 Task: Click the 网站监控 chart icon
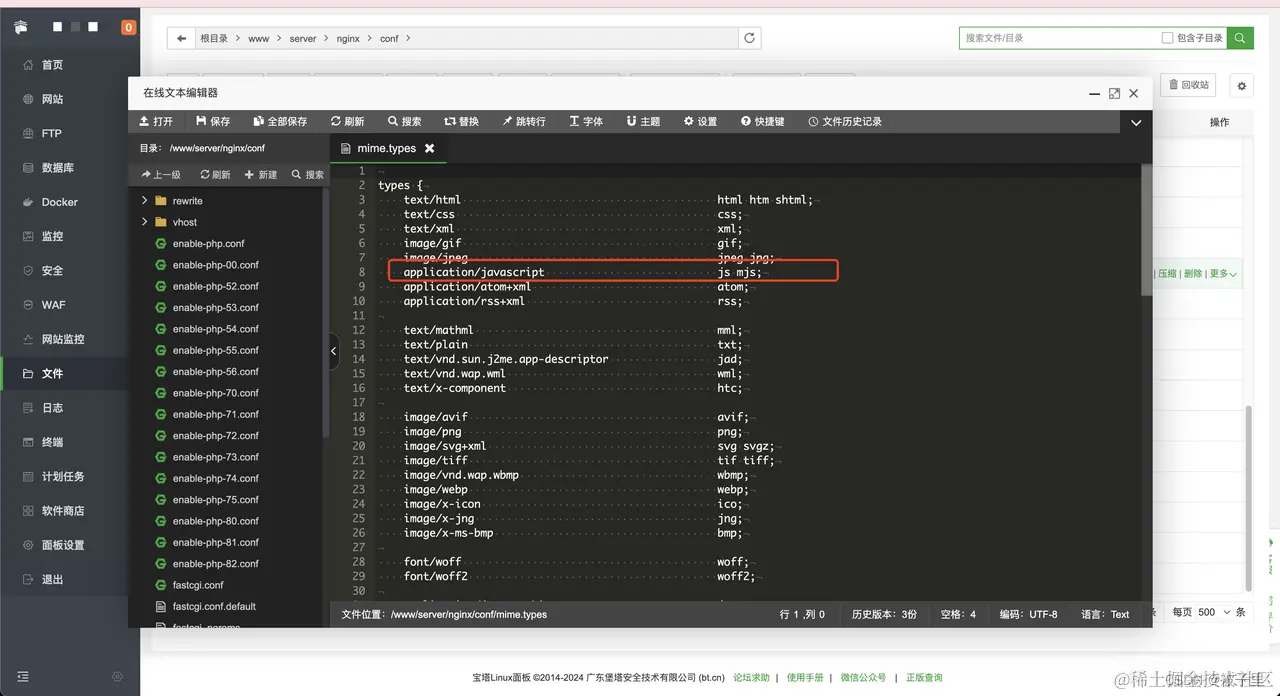coord(28,339)
